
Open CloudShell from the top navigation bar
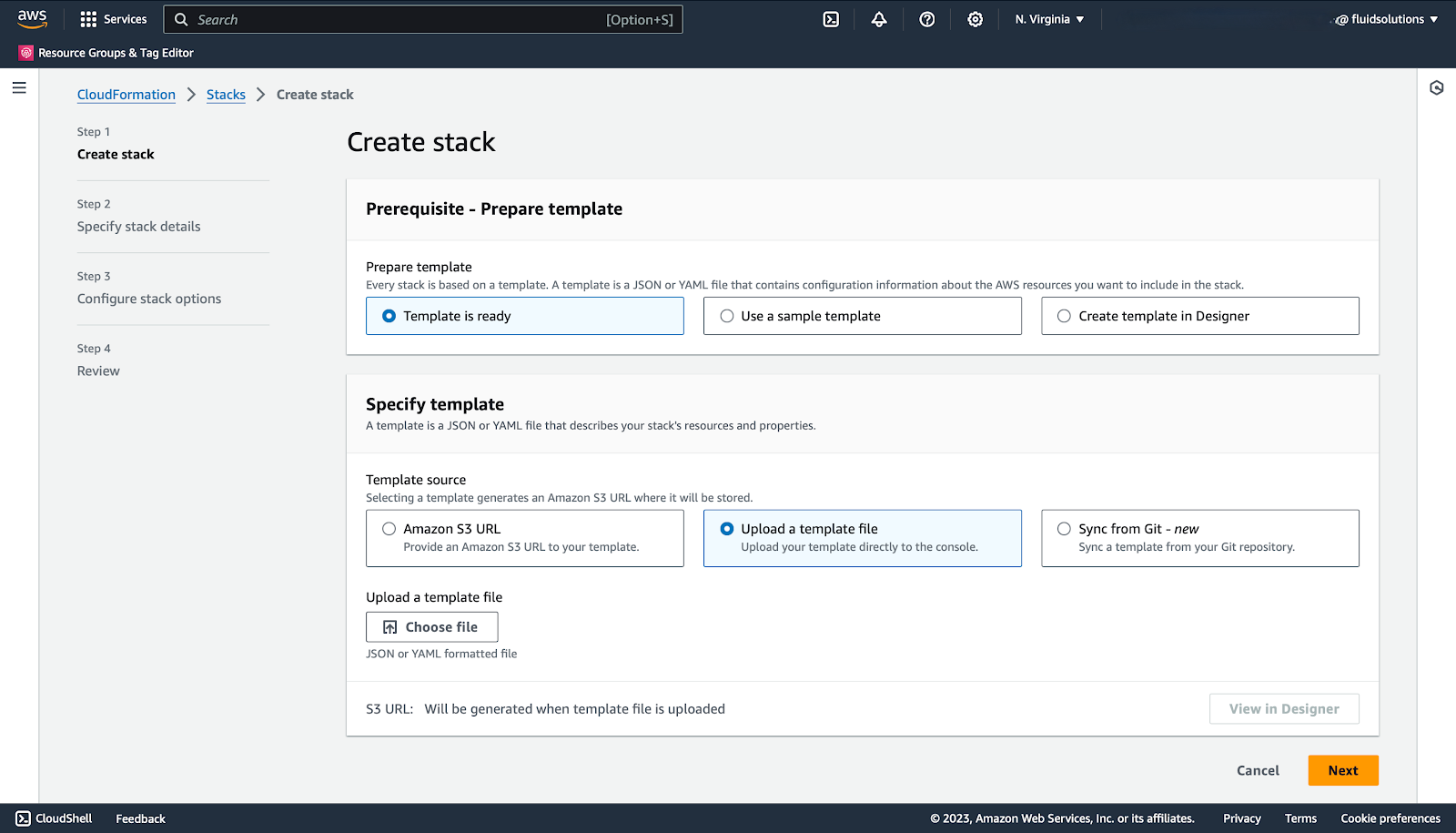pos(830,18)
